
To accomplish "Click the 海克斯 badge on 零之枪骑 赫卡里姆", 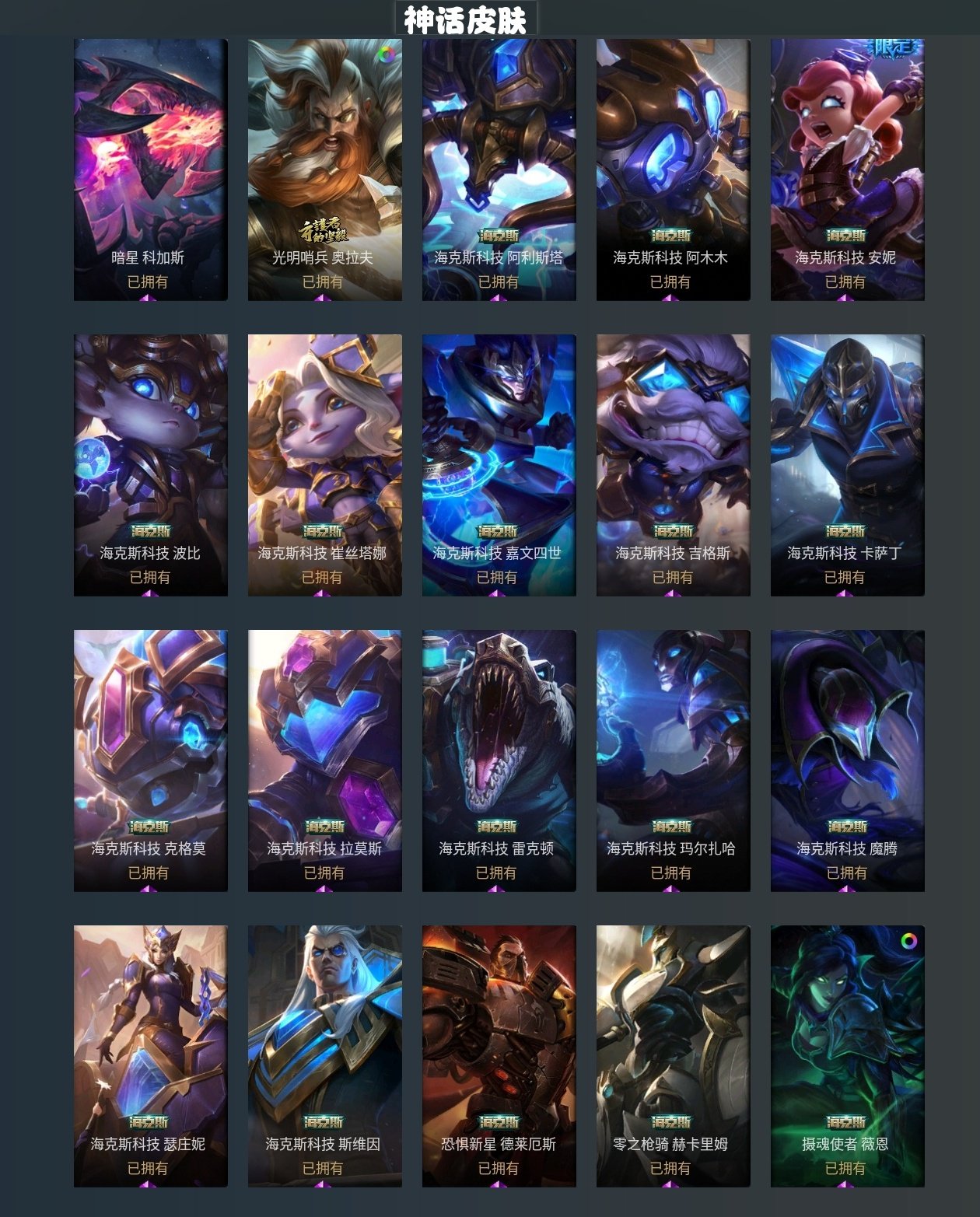I will click(671, 1122).
